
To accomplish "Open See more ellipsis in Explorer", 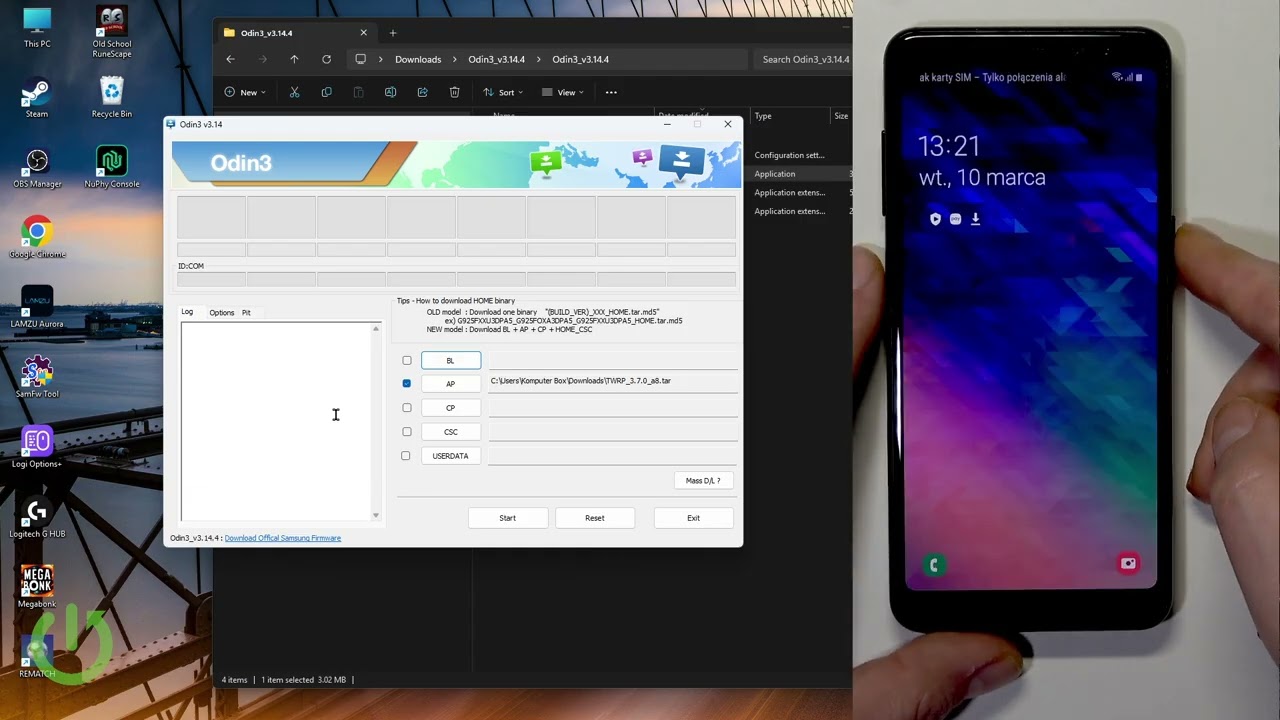I will click(x=611, y=92).
